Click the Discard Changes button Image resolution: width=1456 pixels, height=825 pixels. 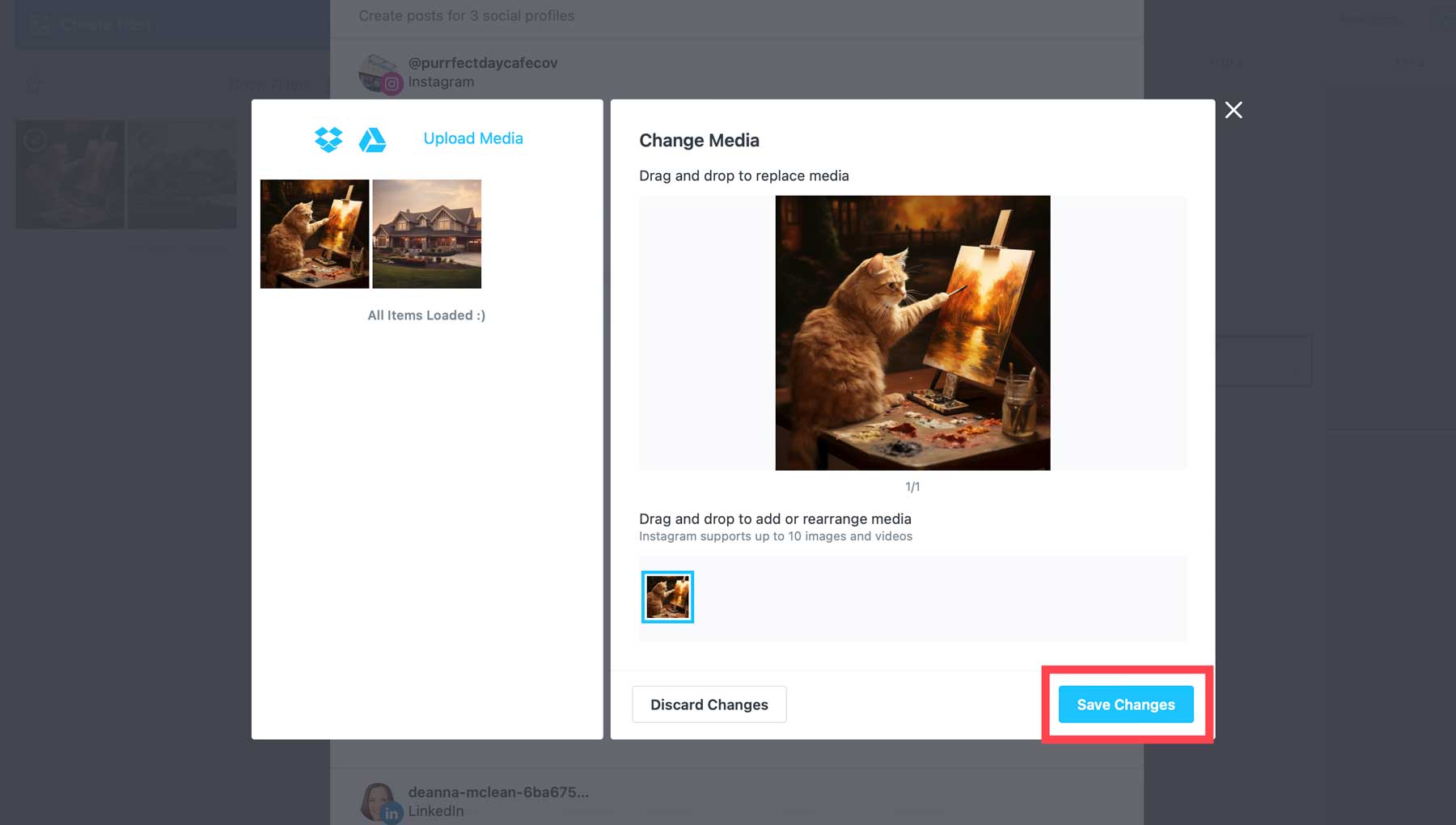point(709,704)
